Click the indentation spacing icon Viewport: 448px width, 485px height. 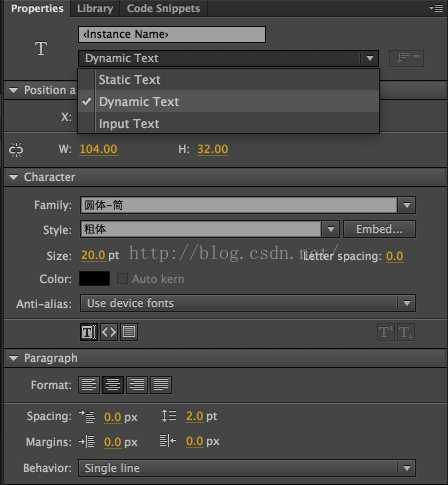click(x=87, y=416)
